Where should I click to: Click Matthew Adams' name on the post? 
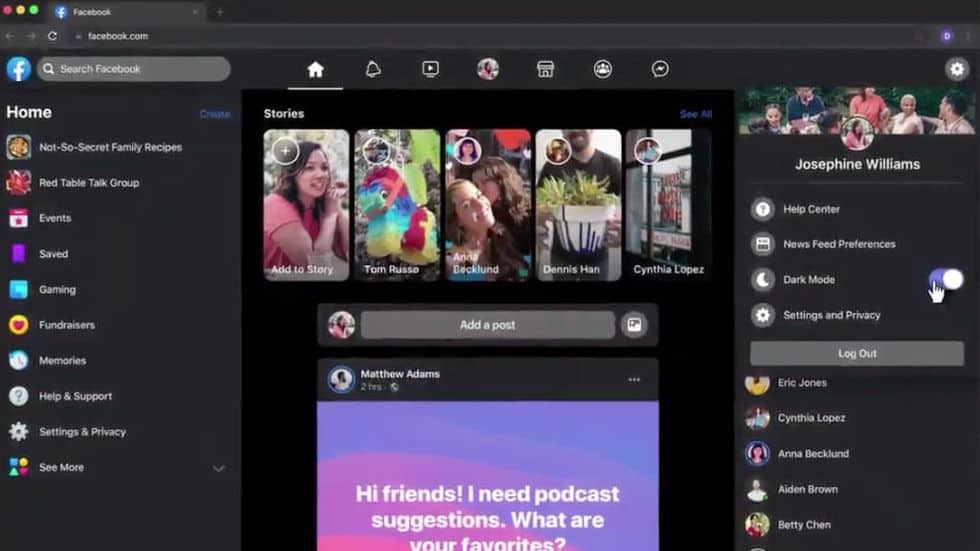click(x=400, y=374)
